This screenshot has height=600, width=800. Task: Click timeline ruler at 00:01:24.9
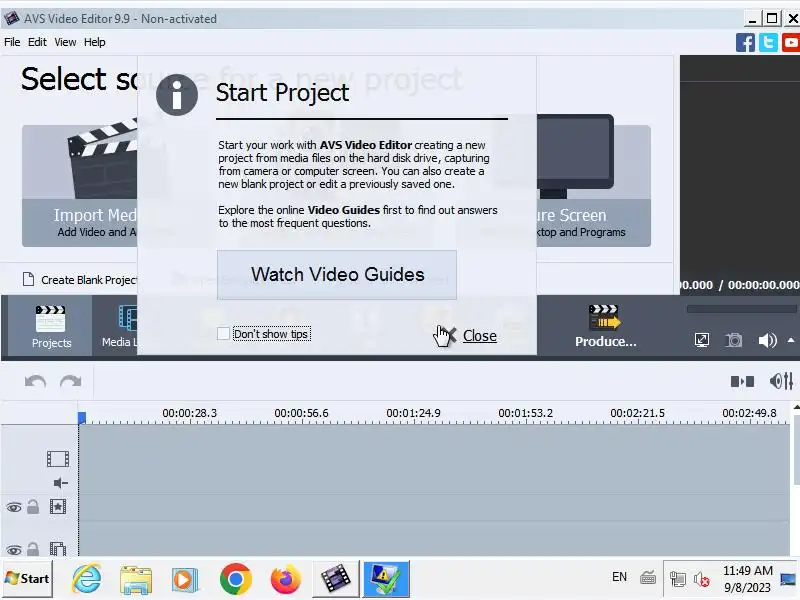(413, 413)
